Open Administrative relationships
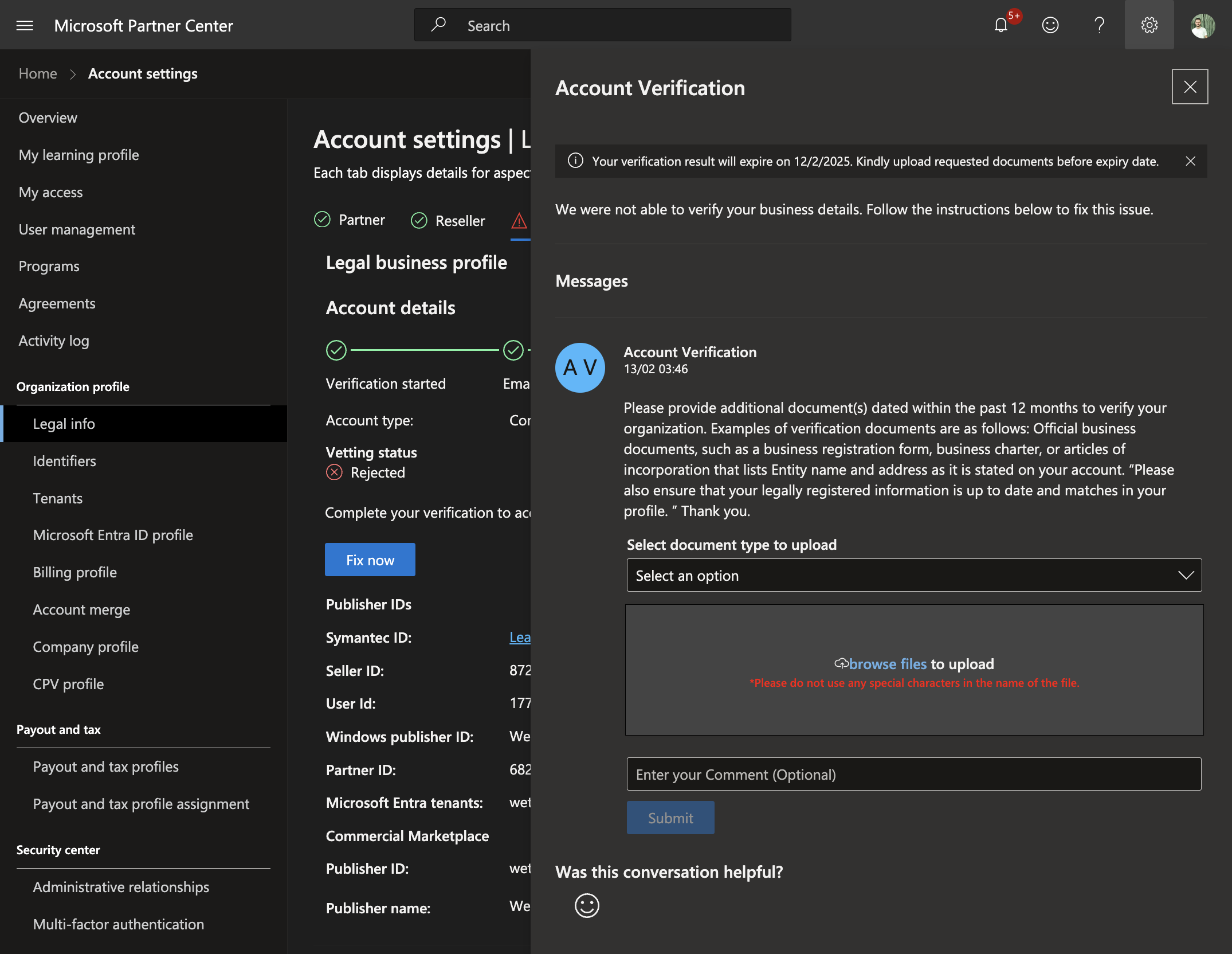The image size is (1232, 954). (x=121, y=887)
